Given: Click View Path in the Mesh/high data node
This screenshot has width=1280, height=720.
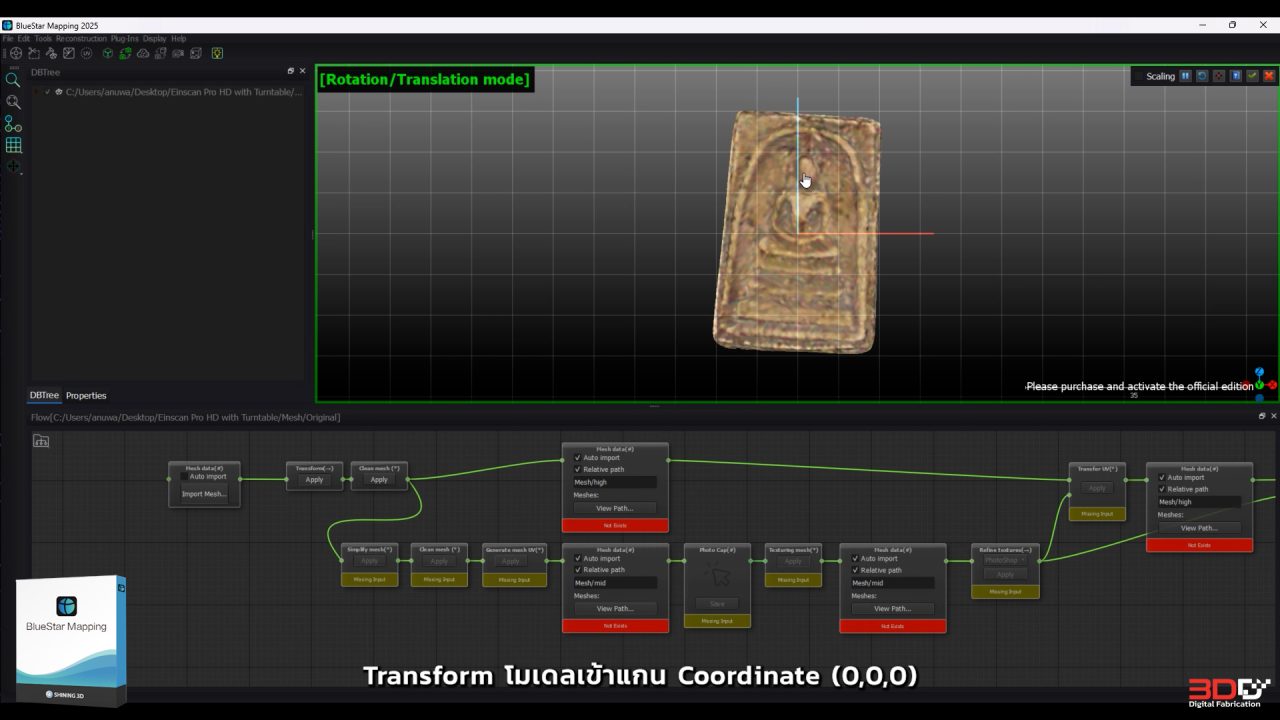Looking at the screenshot, I should tap(615, 507).
